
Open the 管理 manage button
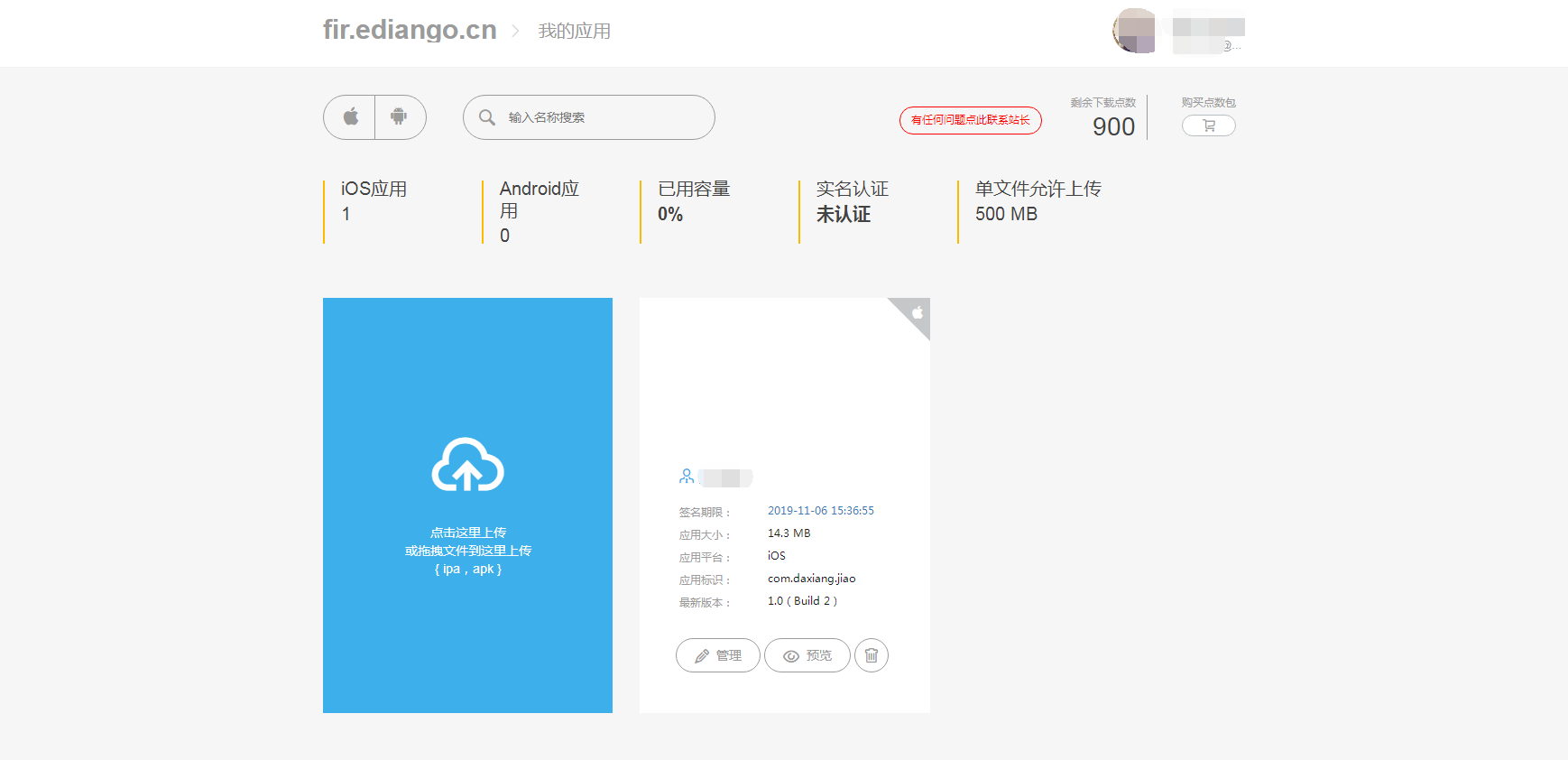pyautogui.click(x=718, y=655)
